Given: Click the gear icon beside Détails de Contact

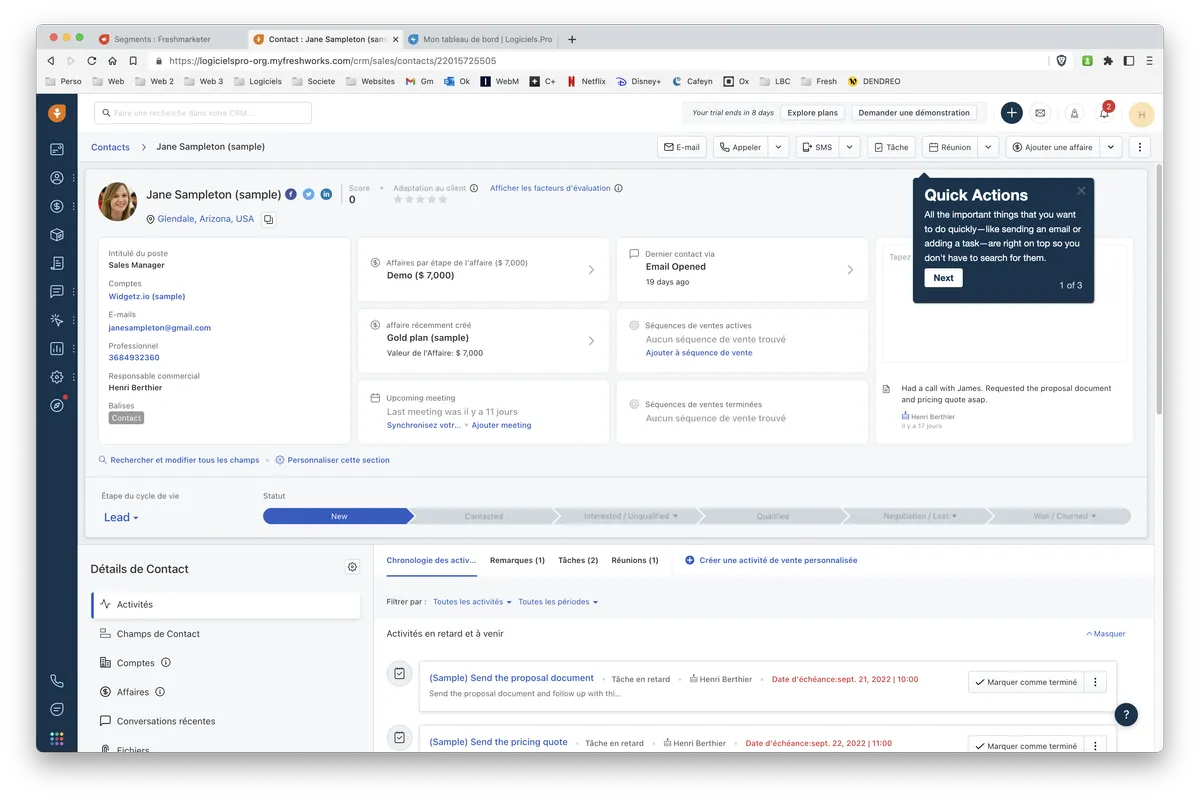Looking at the screenshot, I should (352, 567).
